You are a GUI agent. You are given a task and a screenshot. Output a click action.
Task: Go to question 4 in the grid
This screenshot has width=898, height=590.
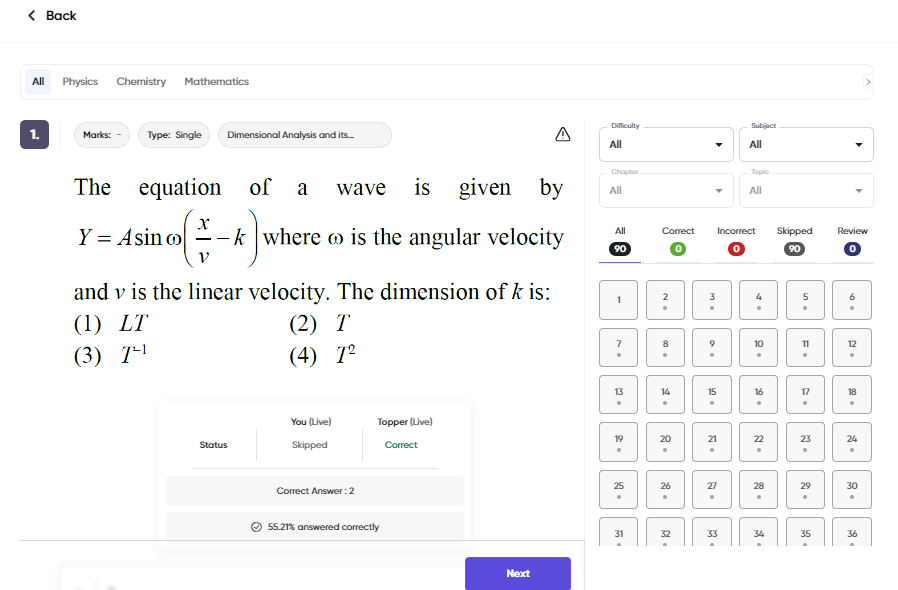point(758,300)
